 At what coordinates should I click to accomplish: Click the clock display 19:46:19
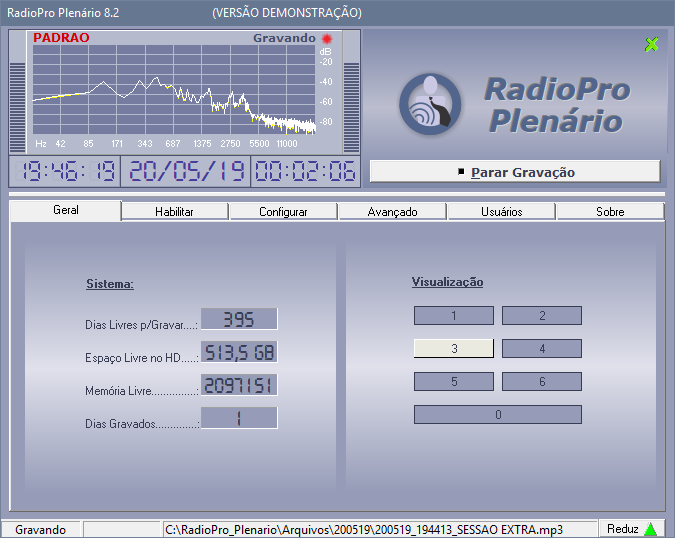click(x=65, y=171)
